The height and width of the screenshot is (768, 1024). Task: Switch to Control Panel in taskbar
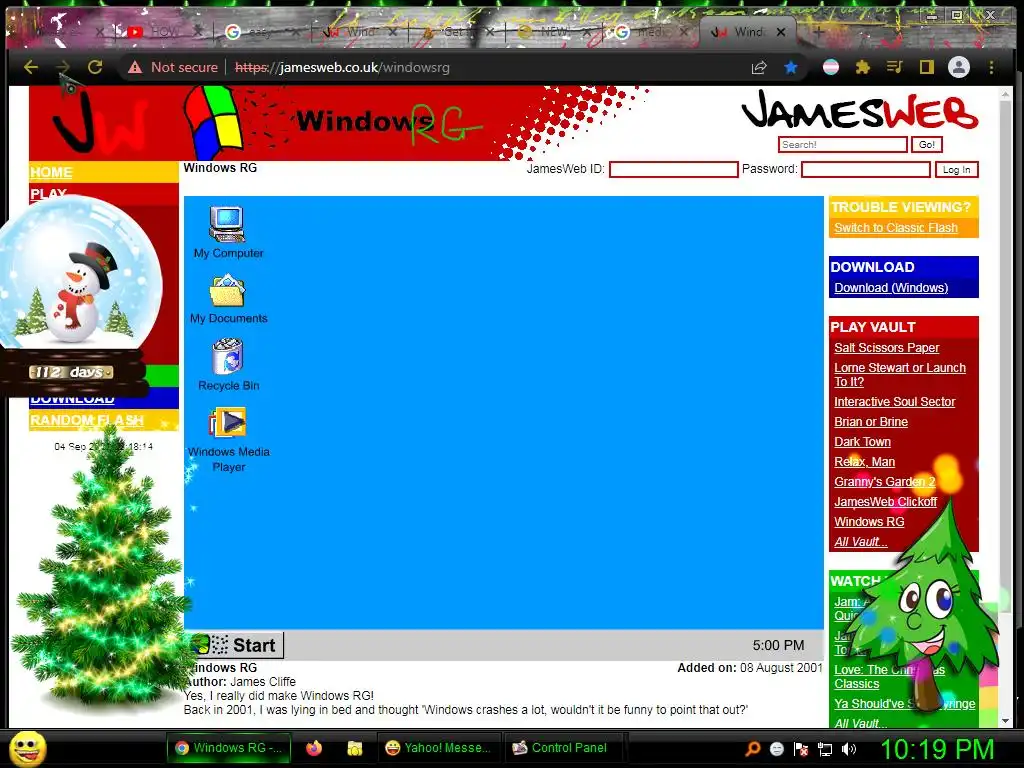tap(563, 748)
